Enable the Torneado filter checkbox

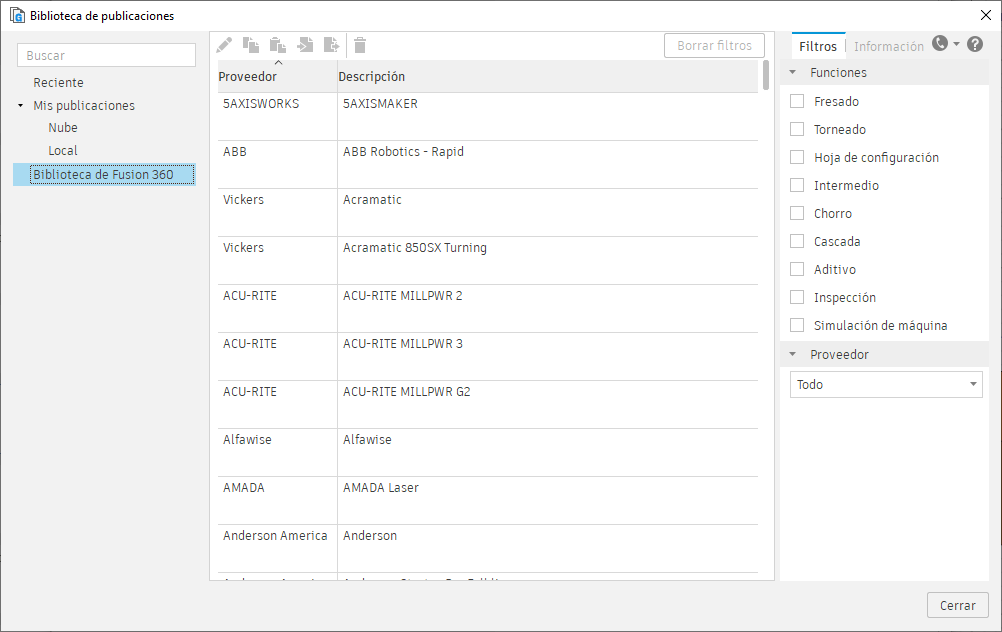[x=797, y=129]
